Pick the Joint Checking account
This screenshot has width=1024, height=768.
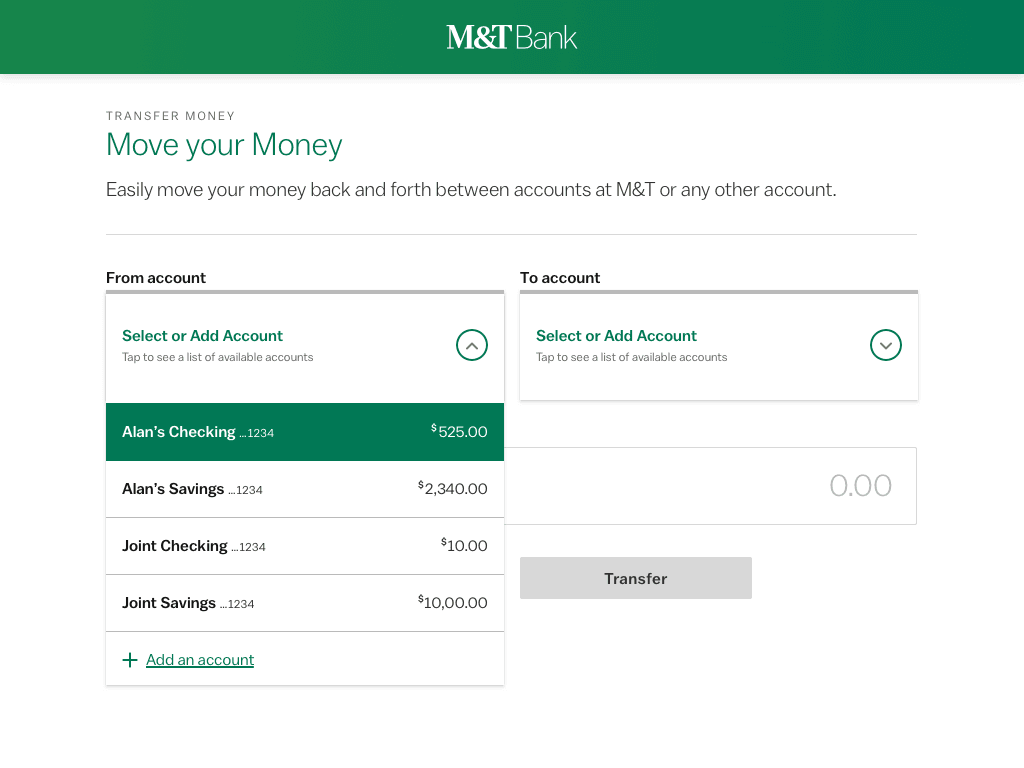(305, 546)
